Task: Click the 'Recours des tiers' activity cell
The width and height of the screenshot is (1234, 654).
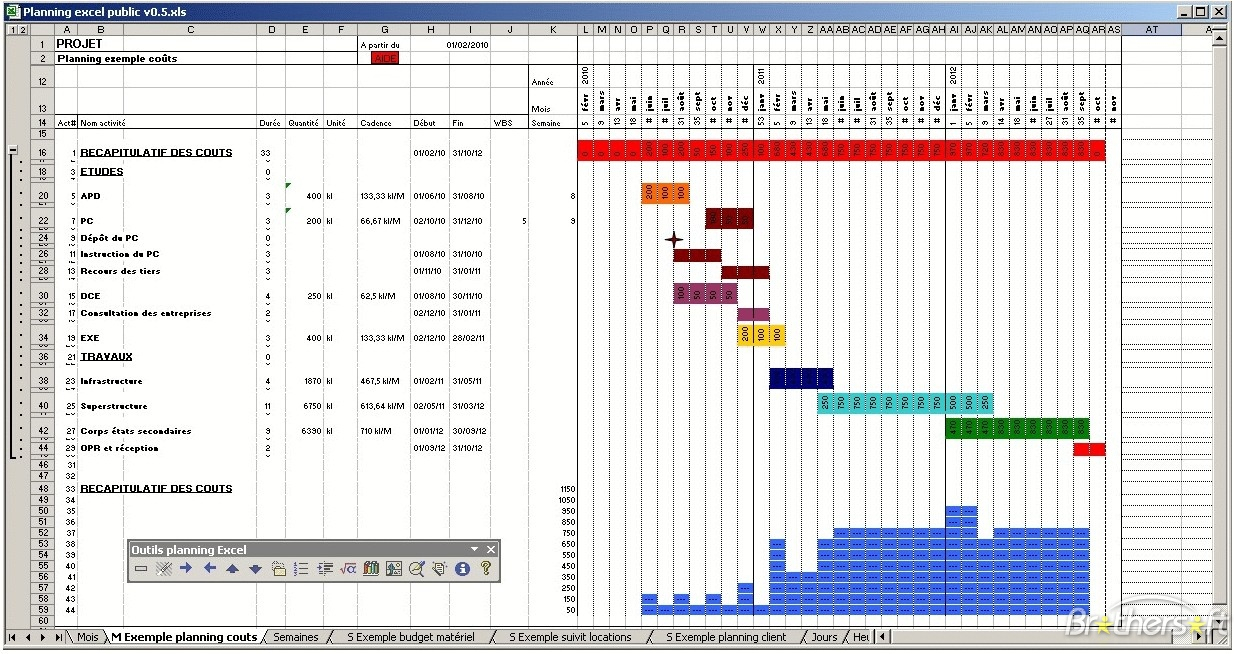Action: 120,271
